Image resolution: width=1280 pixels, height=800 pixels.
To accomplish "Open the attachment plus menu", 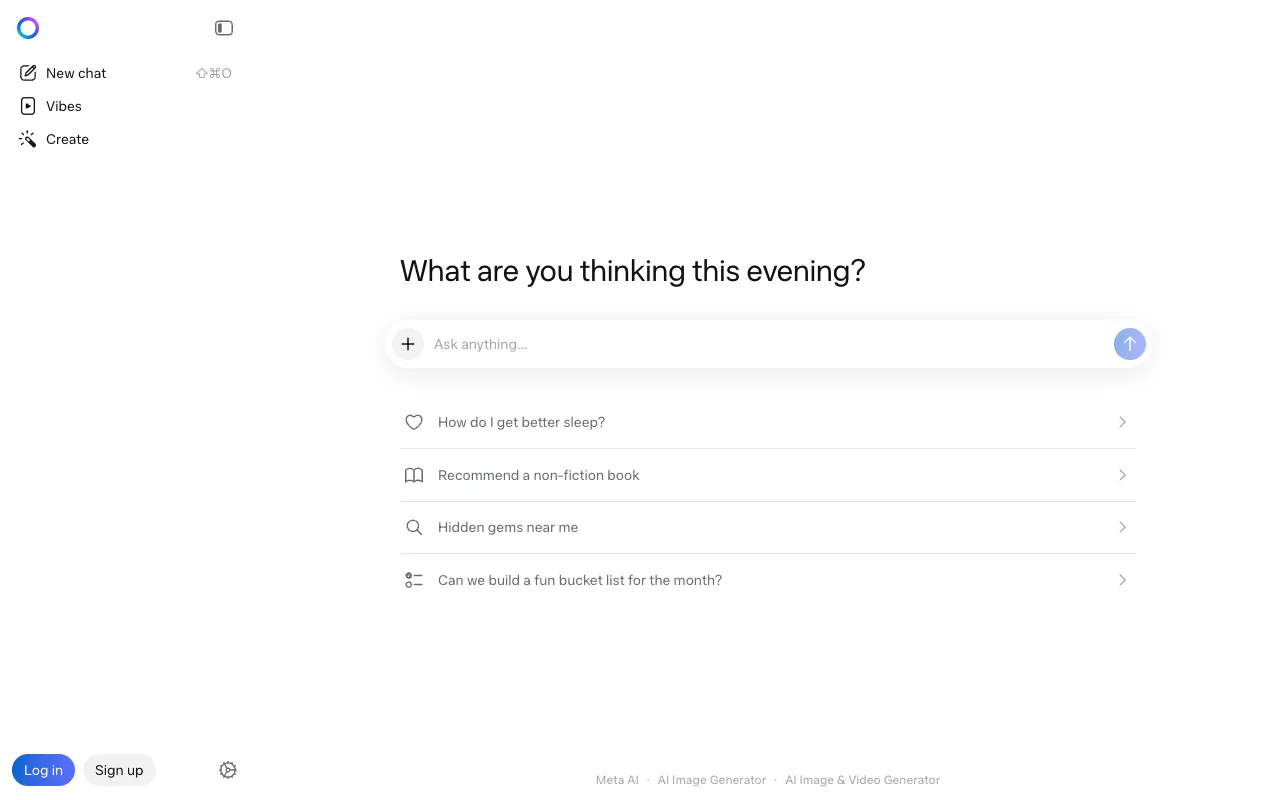I will tap(407, 344).
